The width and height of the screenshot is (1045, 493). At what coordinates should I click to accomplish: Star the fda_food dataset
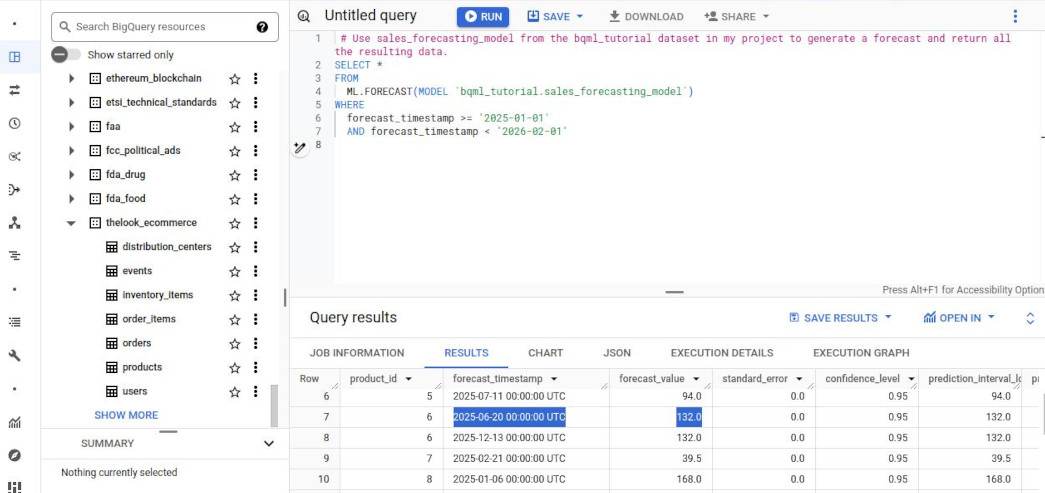tap(235, 199)
